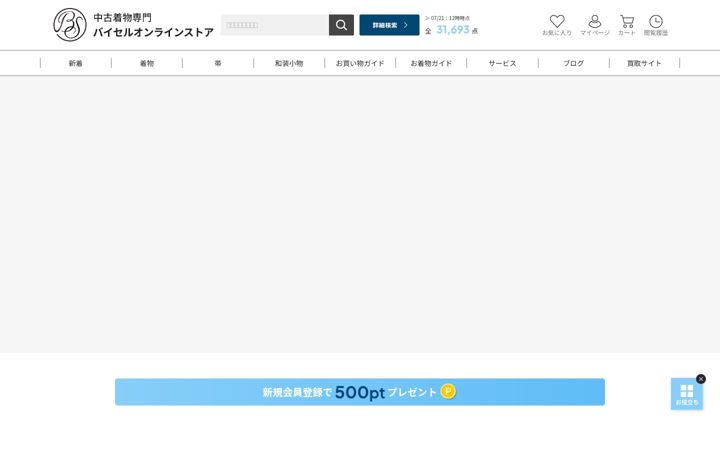The height and width of the screenshot is (450, 720).
Task: Click the 500pt new member registration banner
Action: pyautogui.click(x=360, y=392)
